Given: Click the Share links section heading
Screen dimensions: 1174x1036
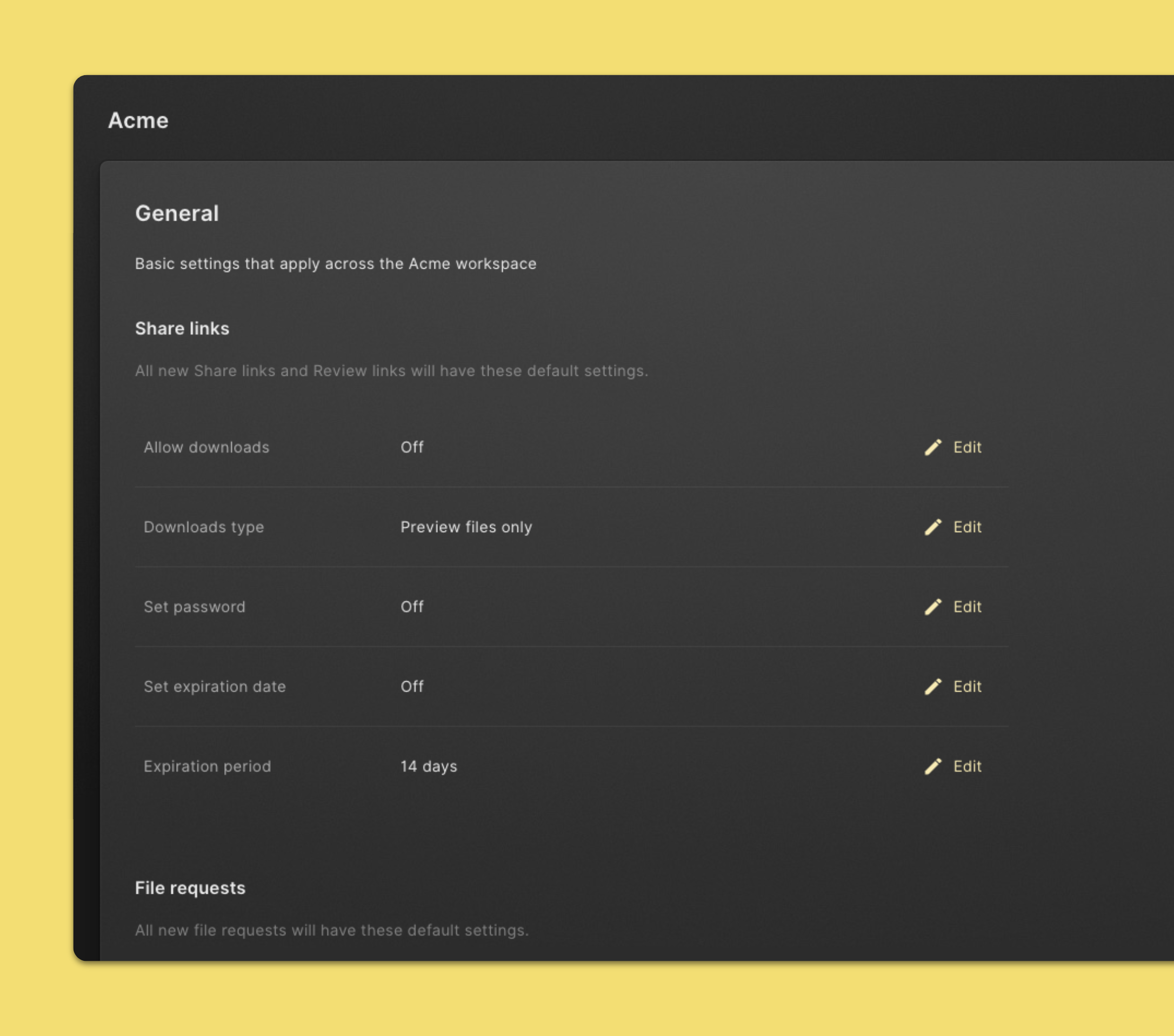Looking at the screenshot, I should point(182,329).
